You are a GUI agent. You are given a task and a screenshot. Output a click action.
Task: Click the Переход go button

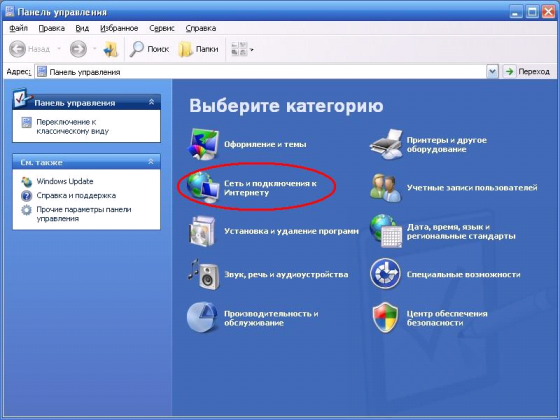527,72
